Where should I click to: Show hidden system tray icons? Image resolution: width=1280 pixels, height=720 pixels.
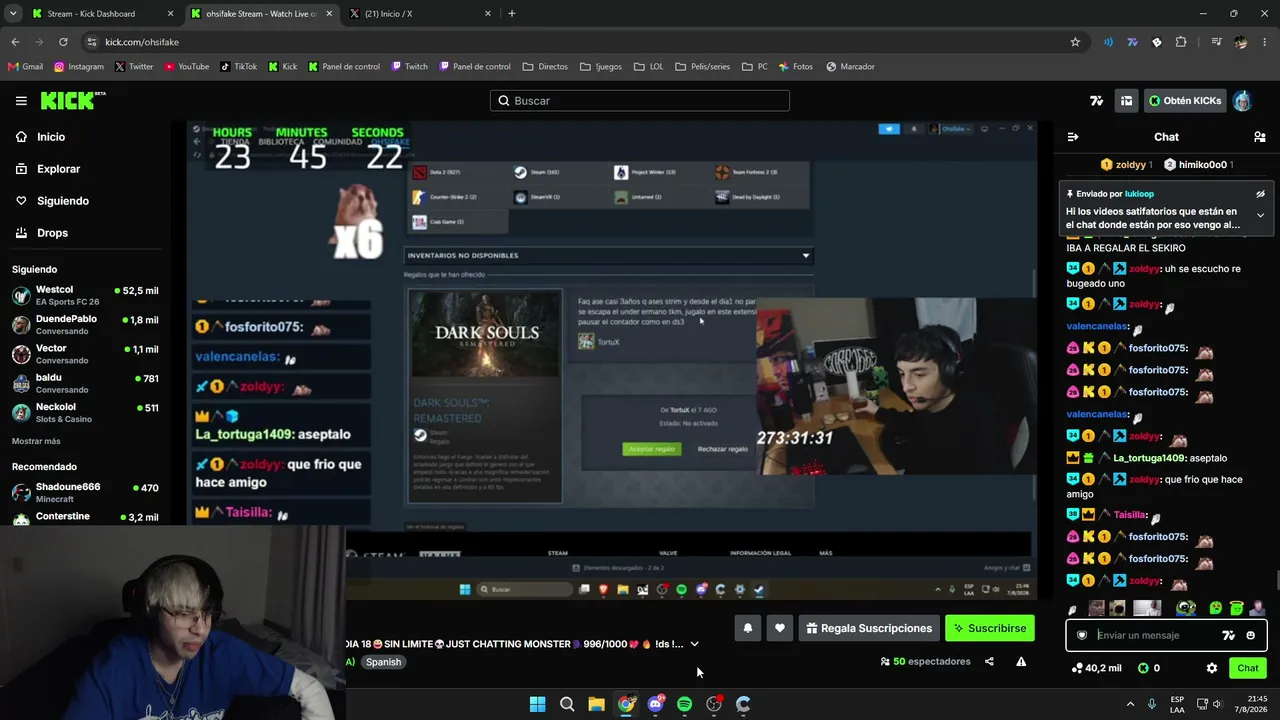1130,704
